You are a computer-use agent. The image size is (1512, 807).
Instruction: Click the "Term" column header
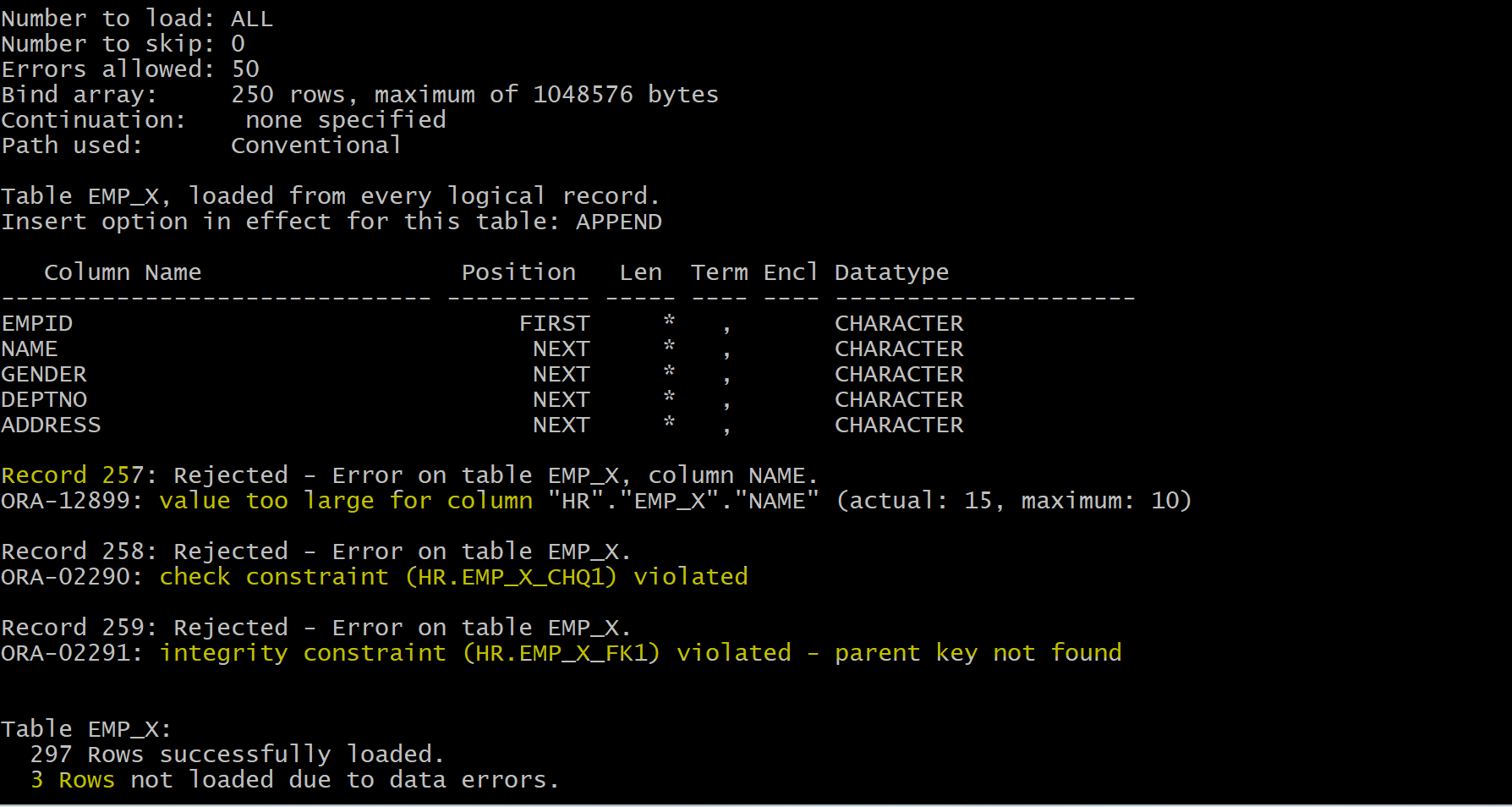720,272
